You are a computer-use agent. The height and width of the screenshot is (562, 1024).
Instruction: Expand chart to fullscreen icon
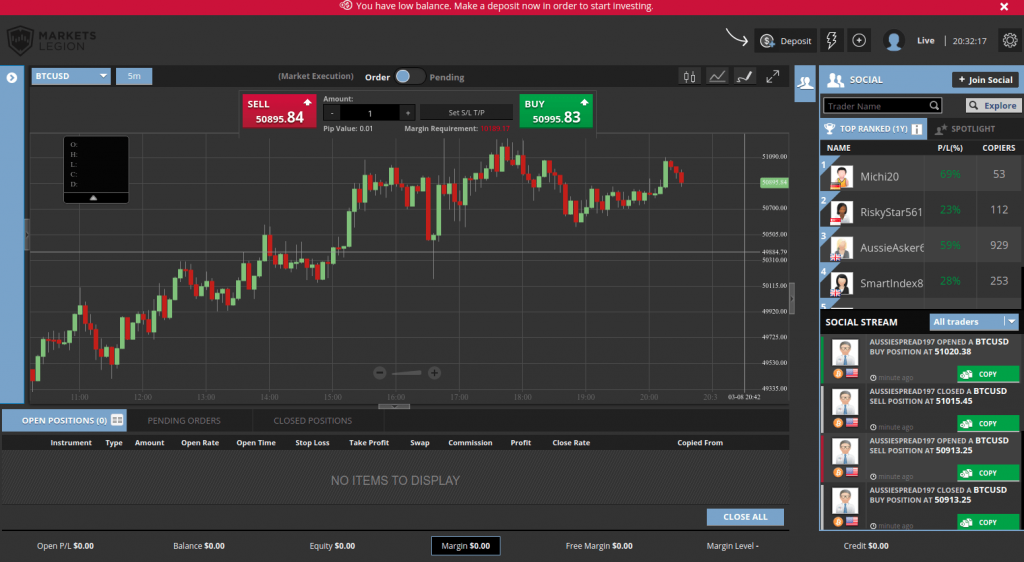tap(773, 77)
